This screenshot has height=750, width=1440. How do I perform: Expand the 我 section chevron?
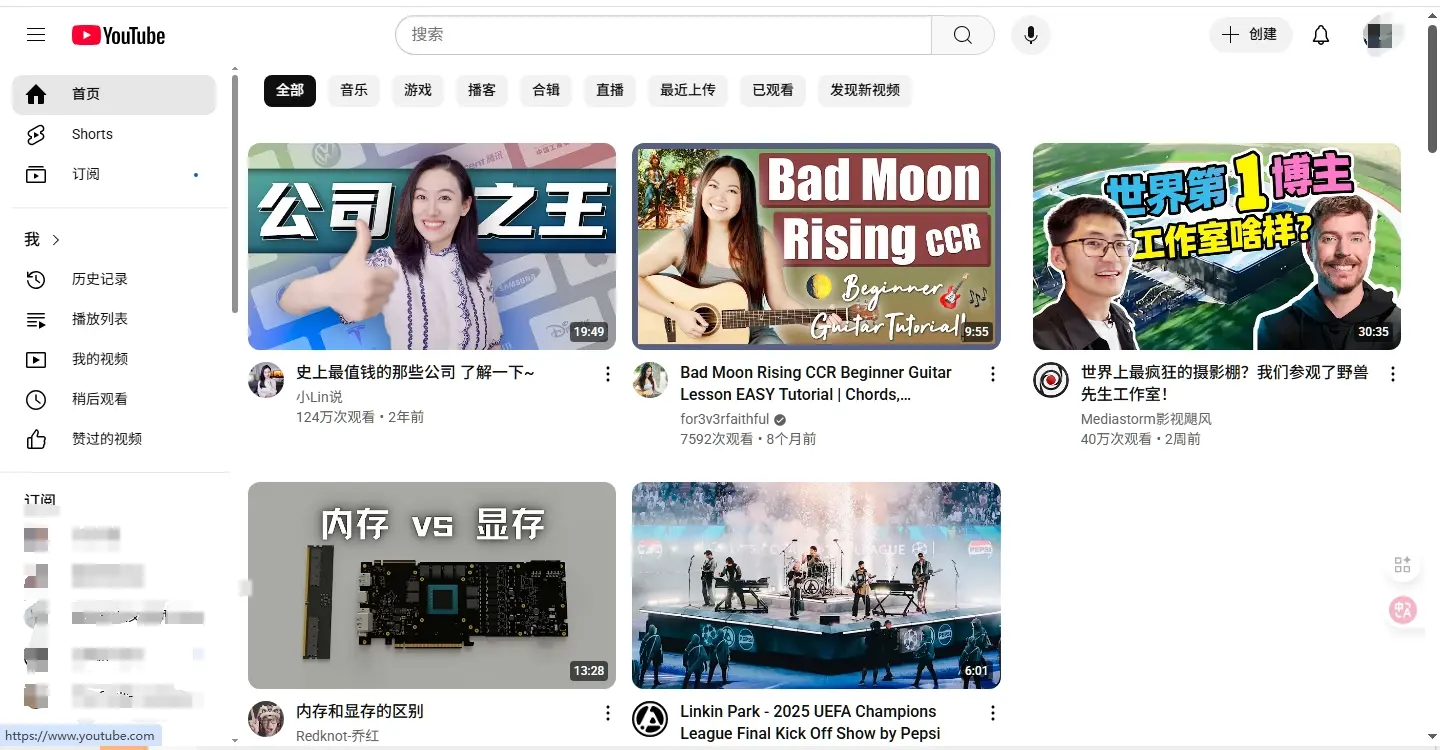click(56, 240)
